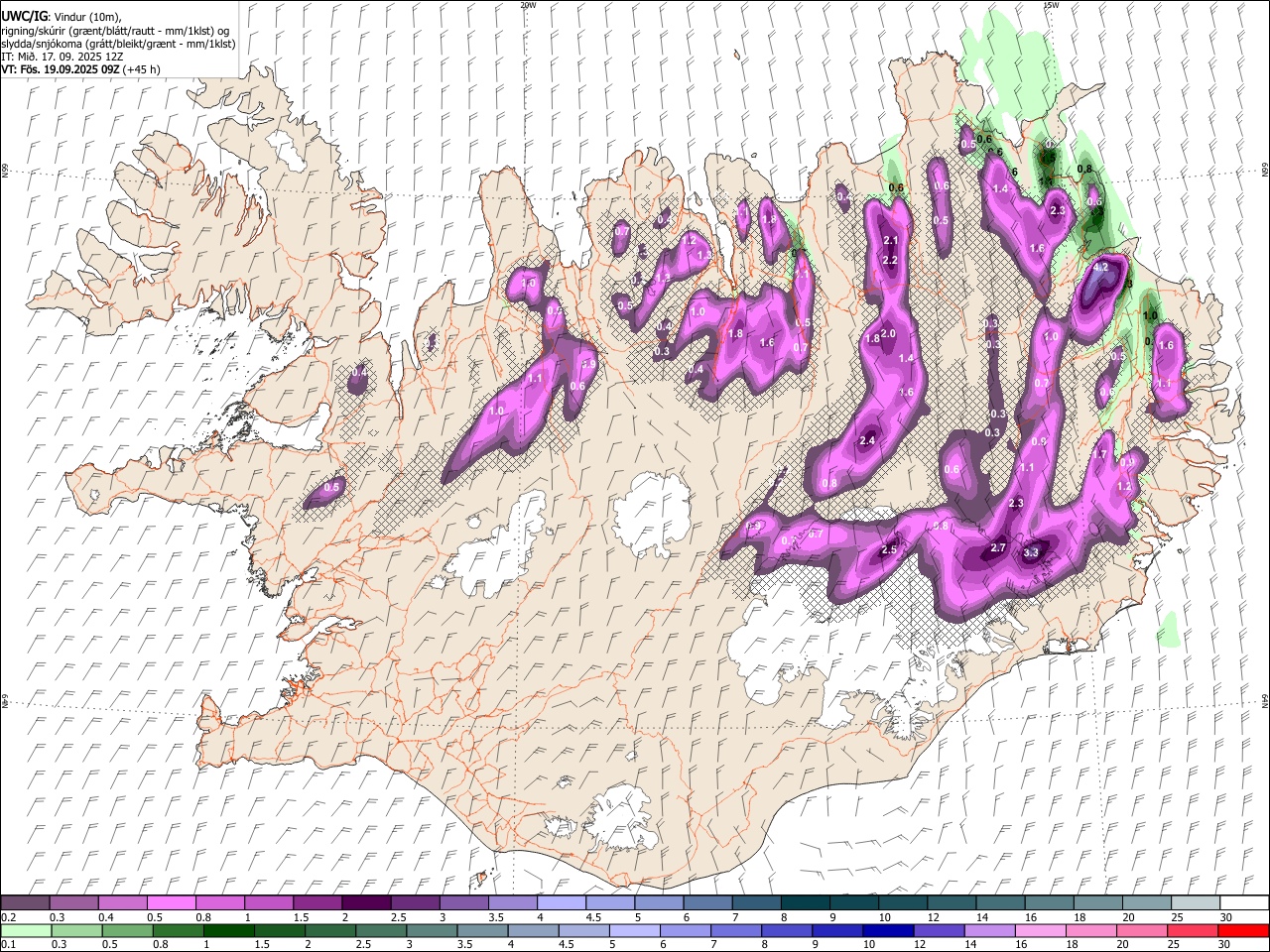This screenshot has height=952, width=1270.
Task: Click the 3.3 snowfall value on the map
Action: (x=1031, y=552)
